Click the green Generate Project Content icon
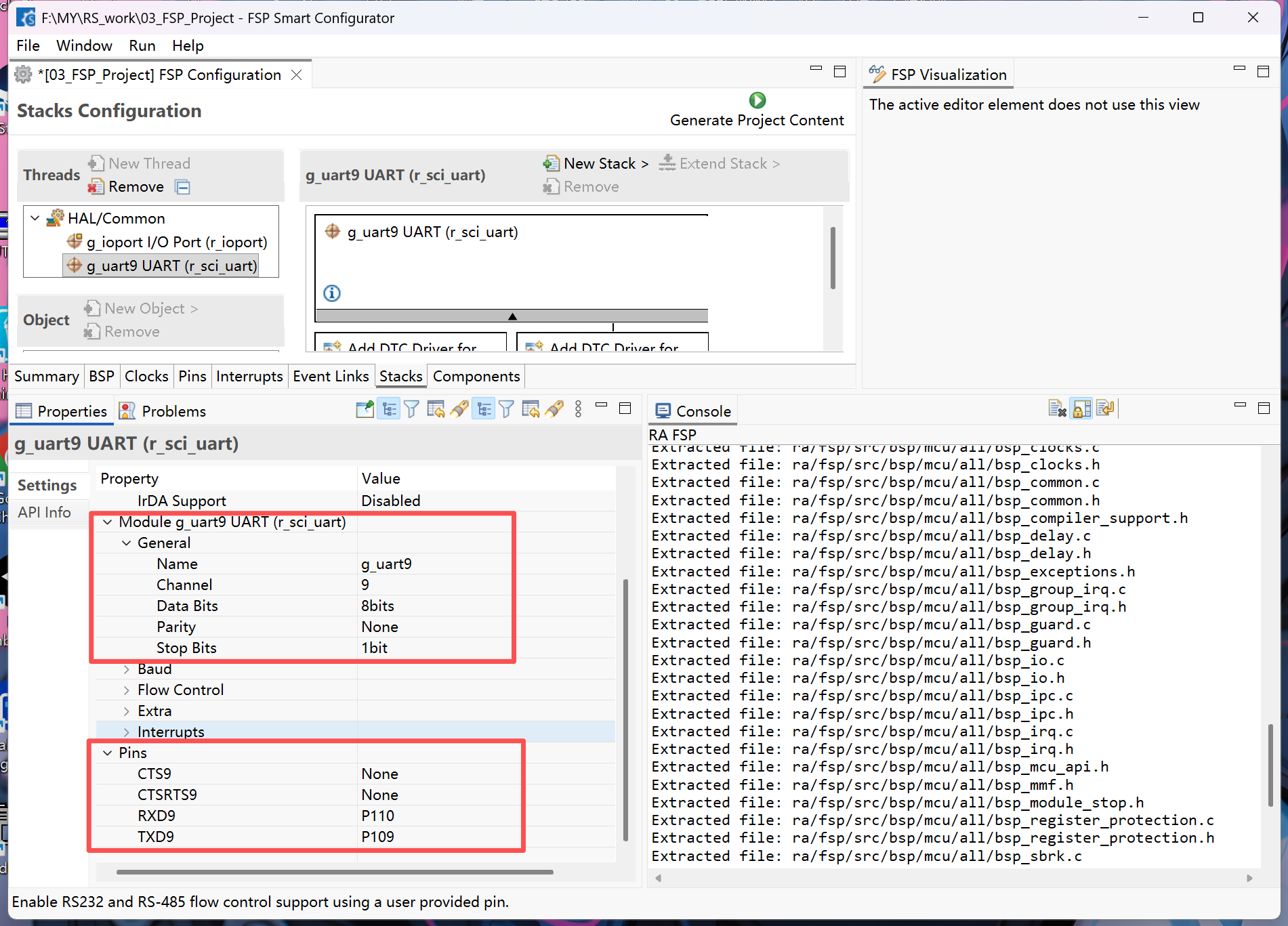The image size is (1288, 926). tap(757, 100)
